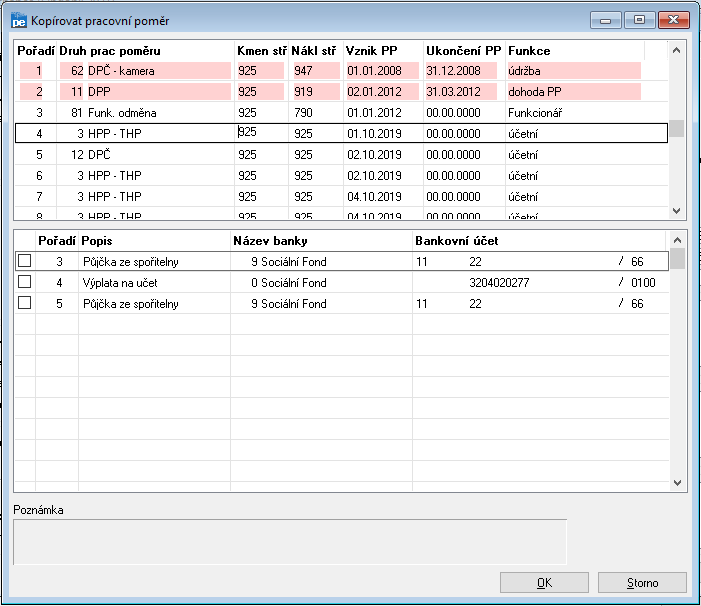Click the 0 Sociální Fond bank cell
This screenshot has height=606, width=701.
pos(288,282)
